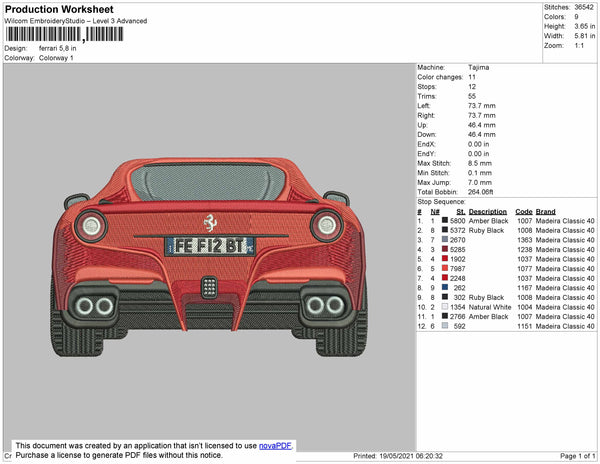600x464 pixels.
Task: Click the 'Stop Sequence:' label
Action: coord(441,202)
